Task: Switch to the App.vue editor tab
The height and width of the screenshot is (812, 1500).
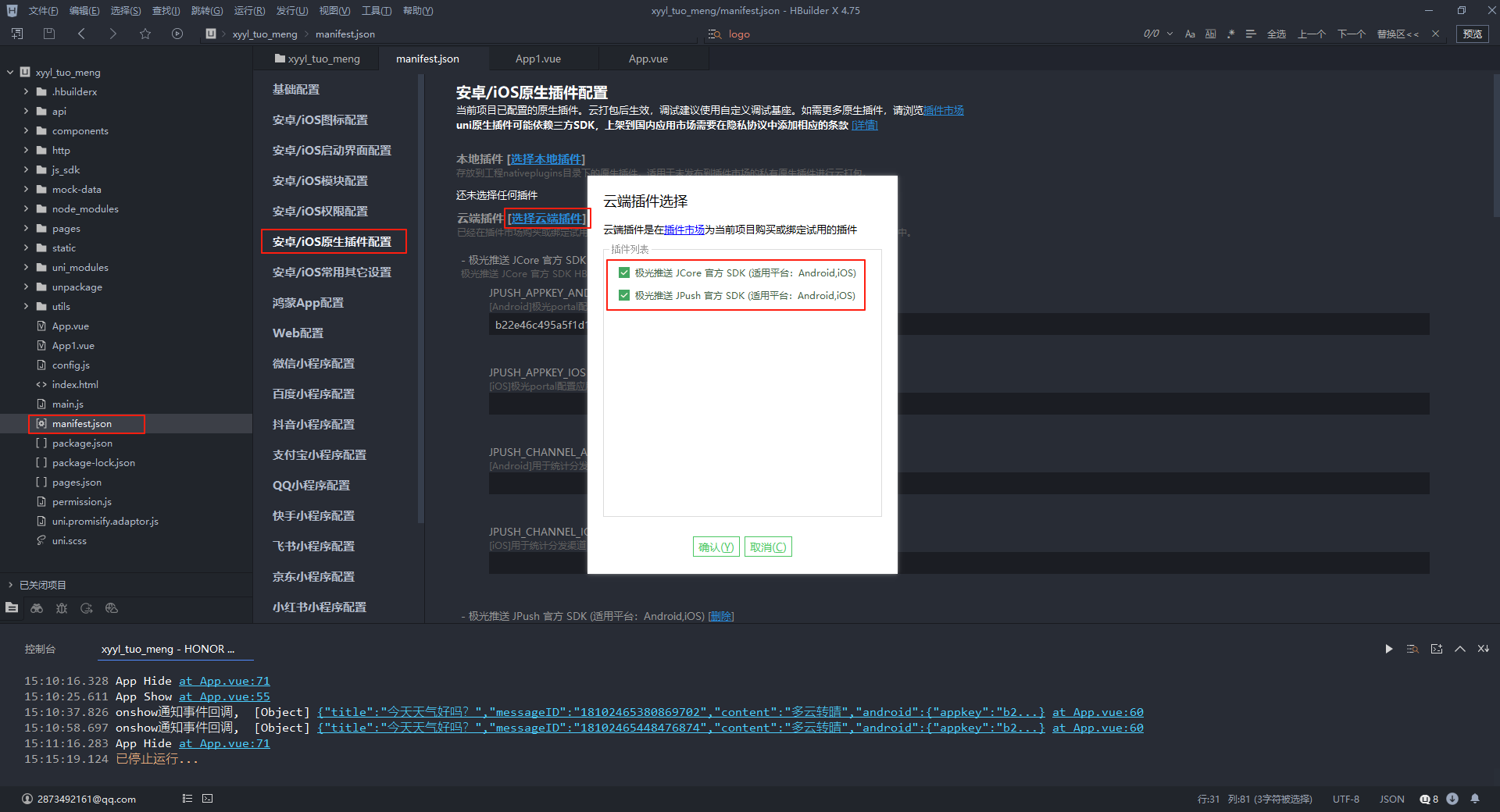Action: click(648, 59)
